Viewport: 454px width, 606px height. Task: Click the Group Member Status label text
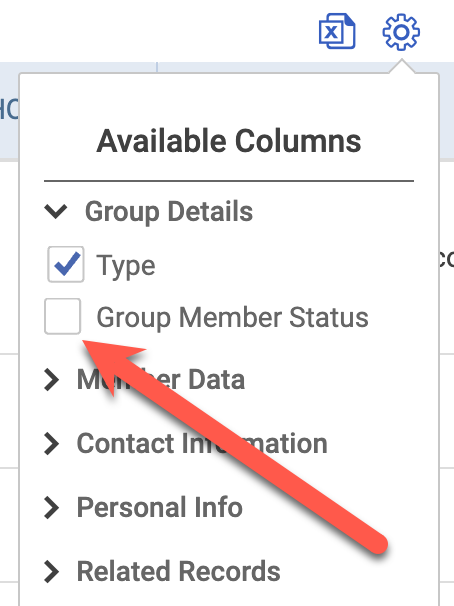tap(232, 317)
